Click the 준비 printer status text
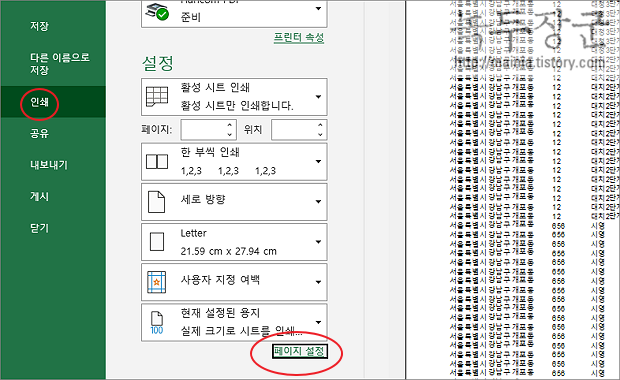Image resolution: width=620 pixels, height=380 pixels. [x=191, y=17]
